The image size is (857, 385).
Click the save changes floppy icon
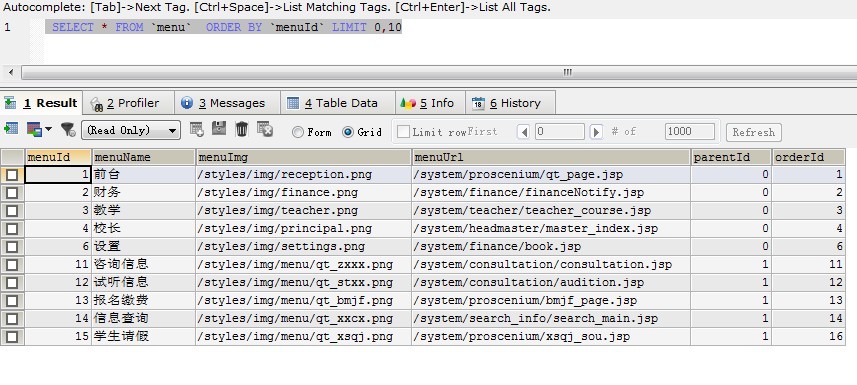(x=219, y=129)
